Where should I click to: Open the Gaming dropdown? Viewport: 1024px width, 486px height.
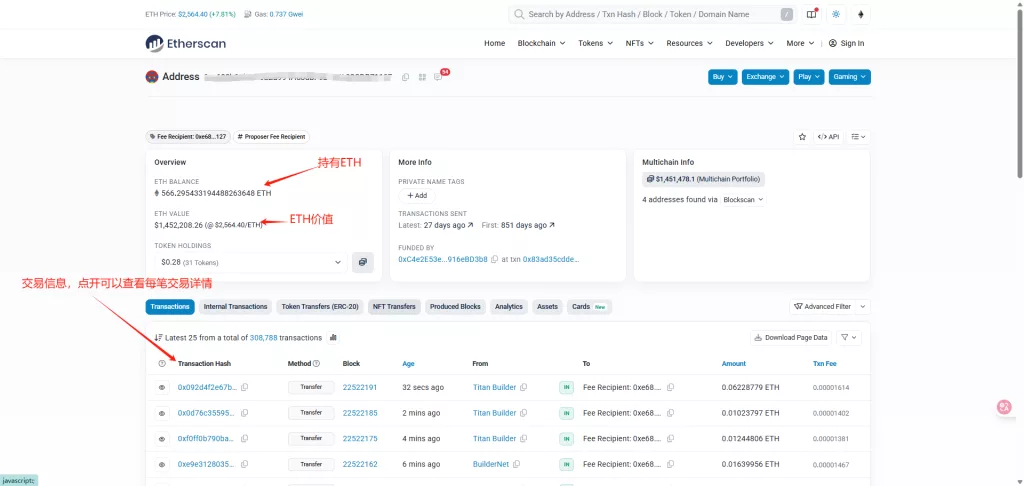(x=850, y=77)
